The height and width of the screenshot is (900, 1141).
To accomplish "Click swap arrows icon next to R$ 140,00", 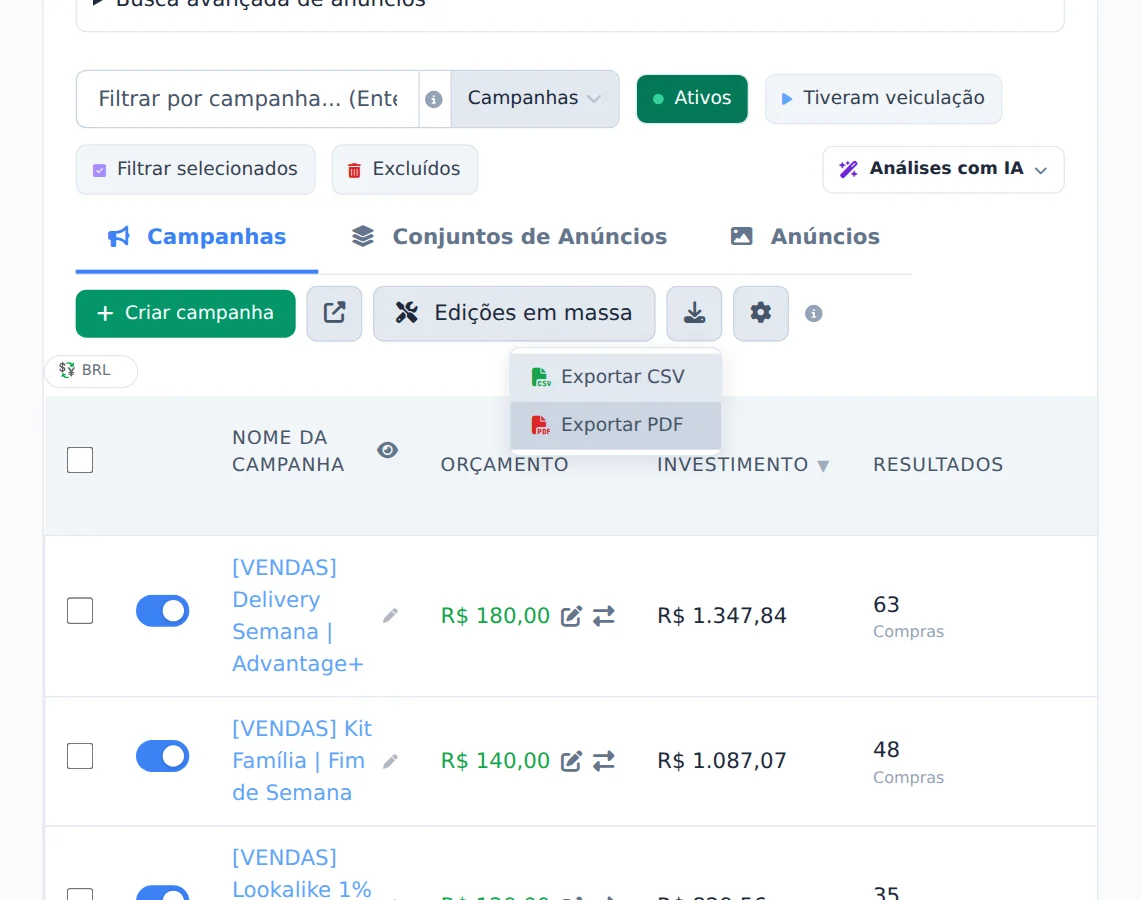I will click(603, 761).
